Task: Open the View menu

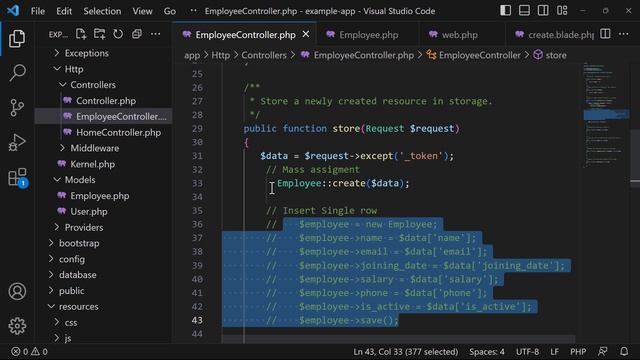Action: point(142,11)
